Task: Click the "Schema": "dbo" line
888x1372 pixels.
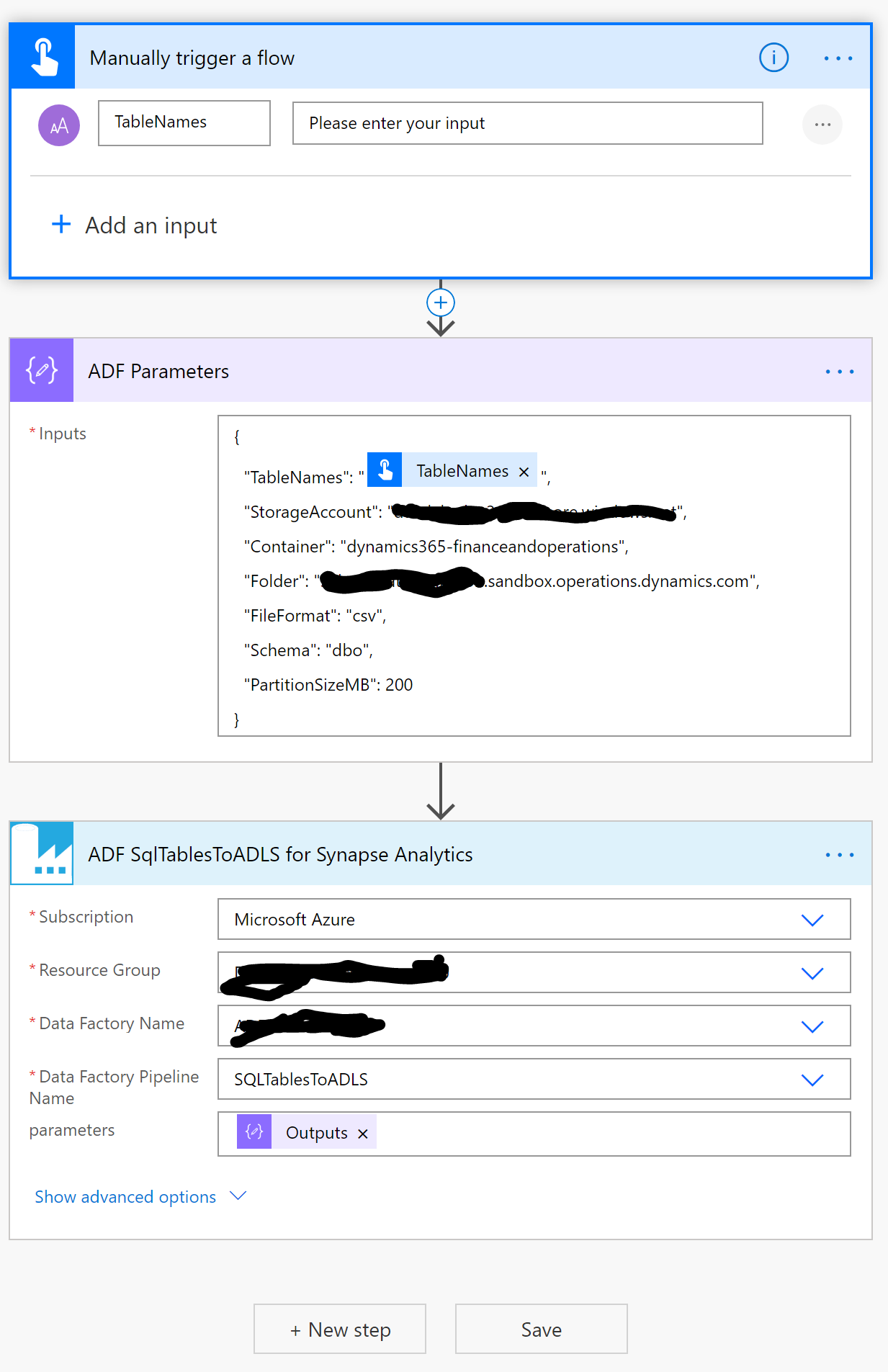Action: (x=308, y=650)
